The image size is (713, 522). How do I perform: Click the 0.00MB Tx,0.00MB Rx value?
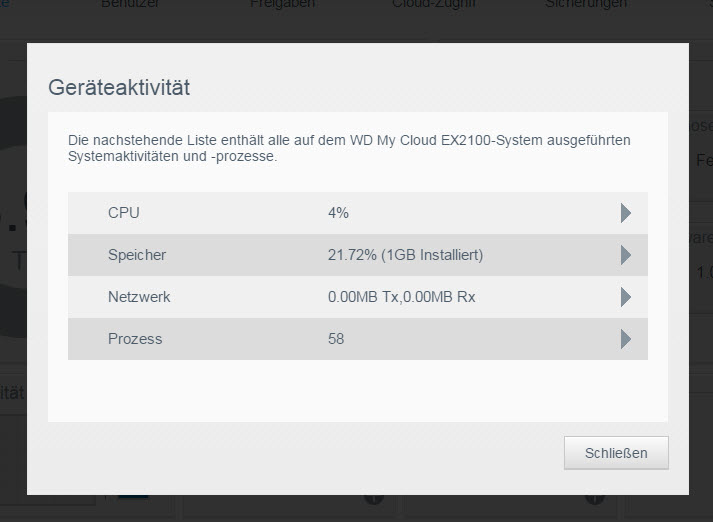402,297
